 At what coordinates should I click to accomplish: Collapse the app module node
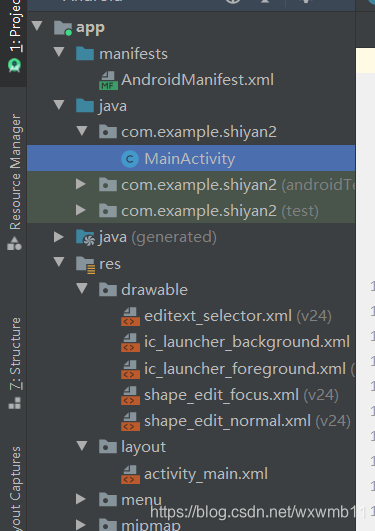pyautogui.click(x=37, y=26)
